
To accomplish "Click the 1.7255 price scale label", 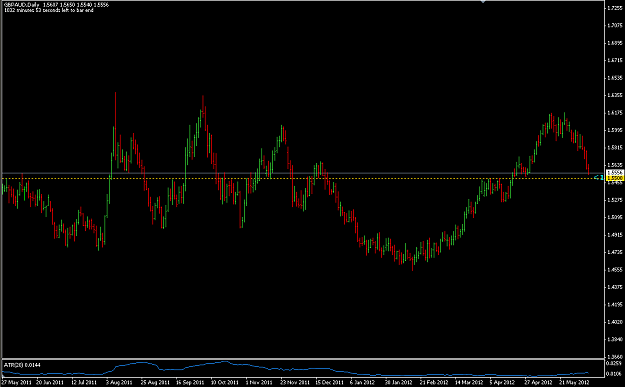I will (x=614, y=8).
